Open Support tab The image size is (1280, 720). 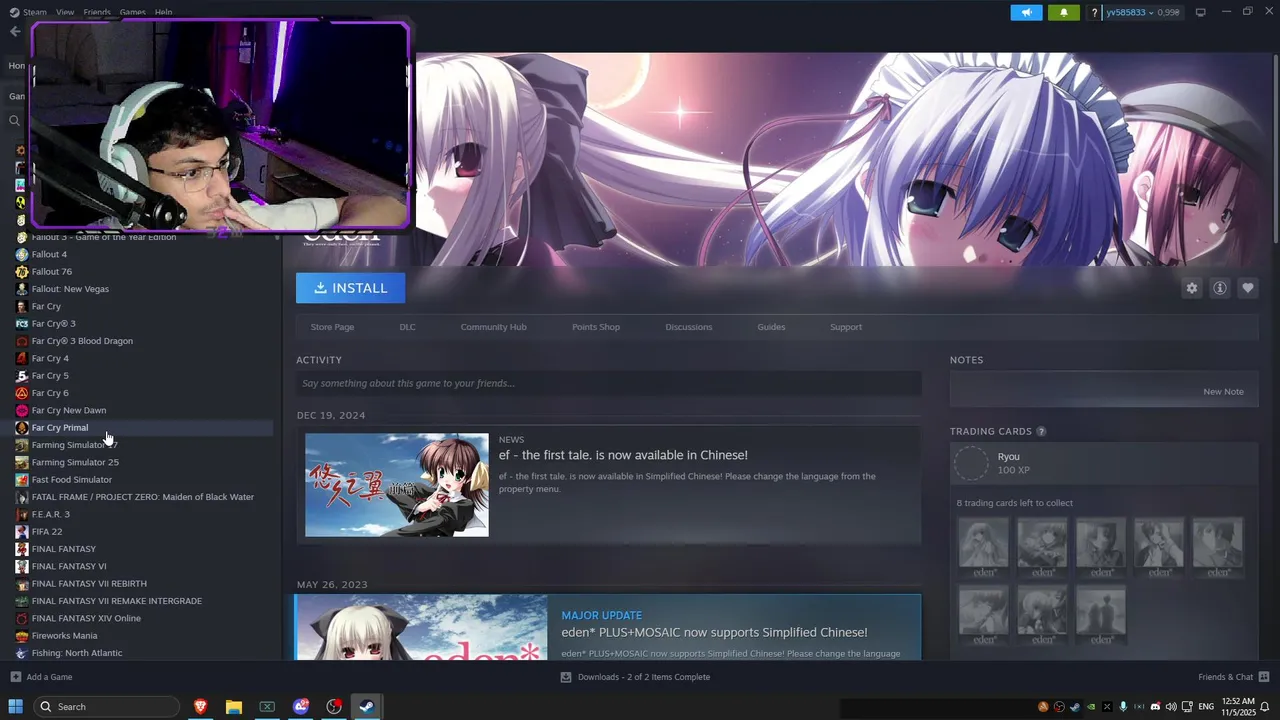pos(846,327)
